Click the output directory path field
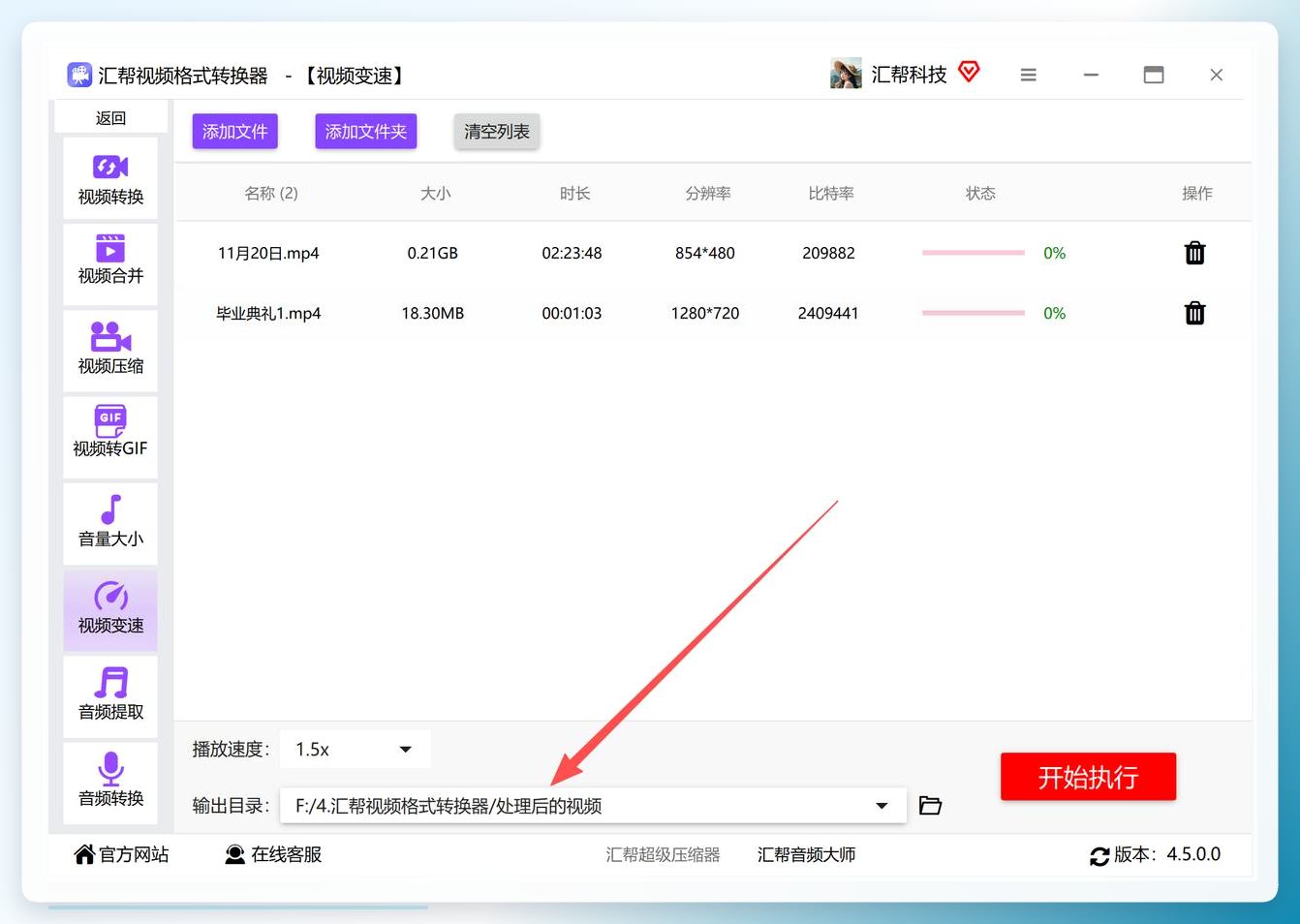 click(x=593, y=806)
